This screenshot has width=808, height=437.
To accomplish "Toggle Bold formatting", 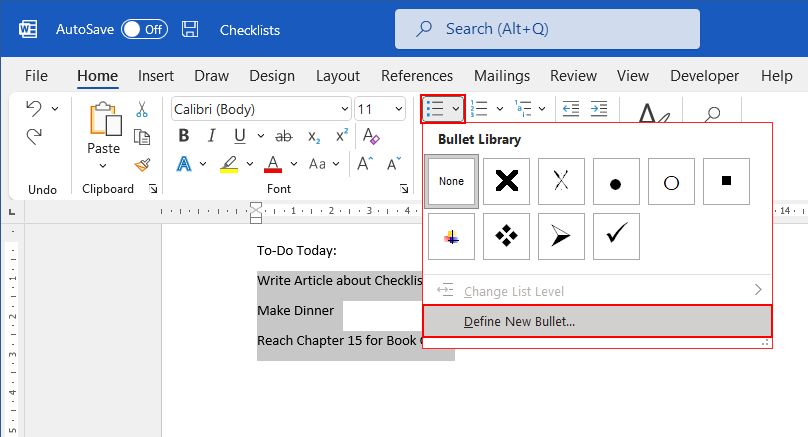I will click(183, 136).
